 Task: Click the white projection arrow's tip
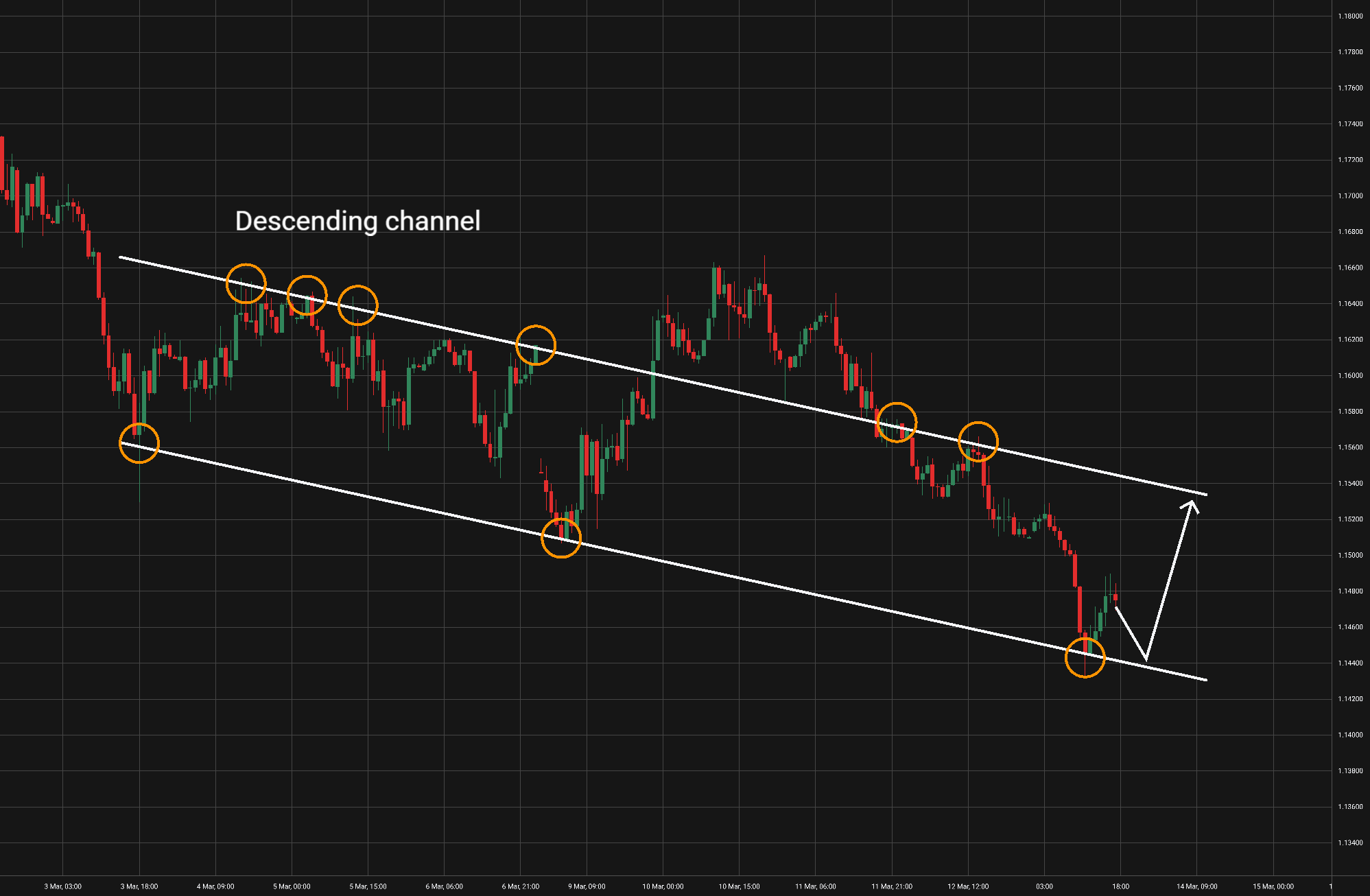tap(1192, 503)
